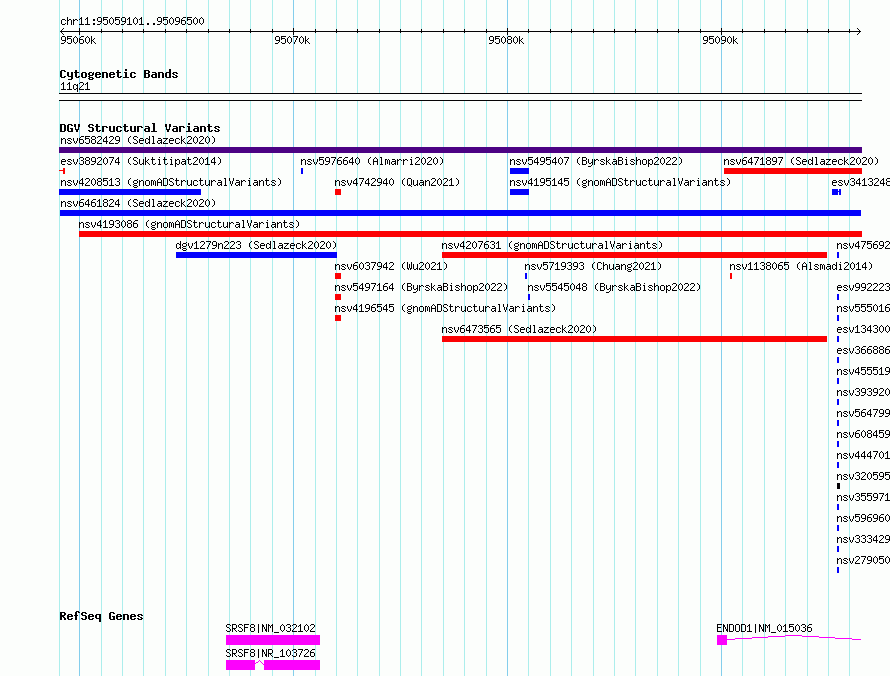The image size is (890, 676).
Task: Select nsv6037942 (Wu2021) label
Action: pyautogui.click(x=391, y=266)
